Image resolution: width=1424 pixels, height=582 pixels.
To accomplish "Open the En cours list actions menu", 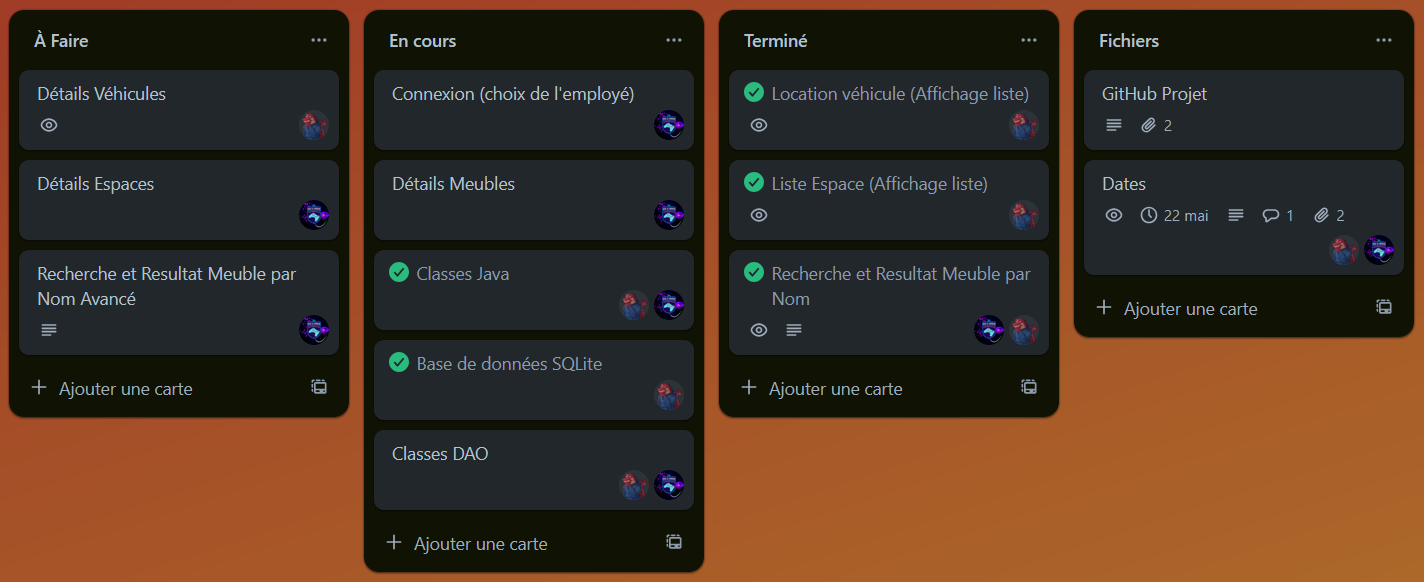I will click(673, 40).
